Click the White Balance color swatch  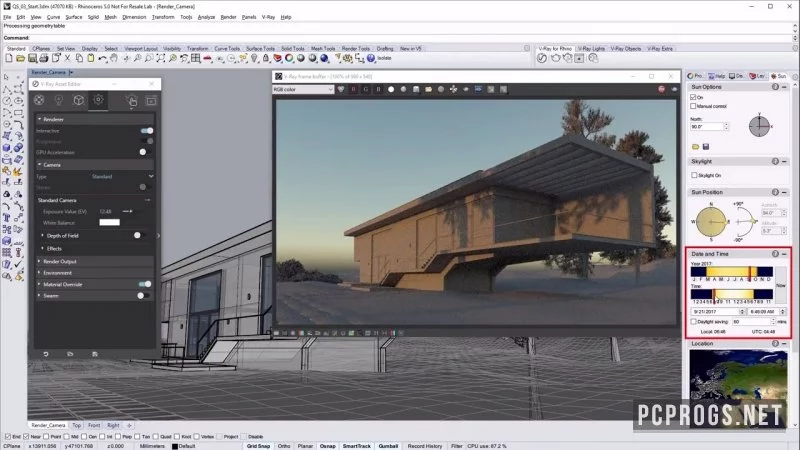click(x=109, y=222)
